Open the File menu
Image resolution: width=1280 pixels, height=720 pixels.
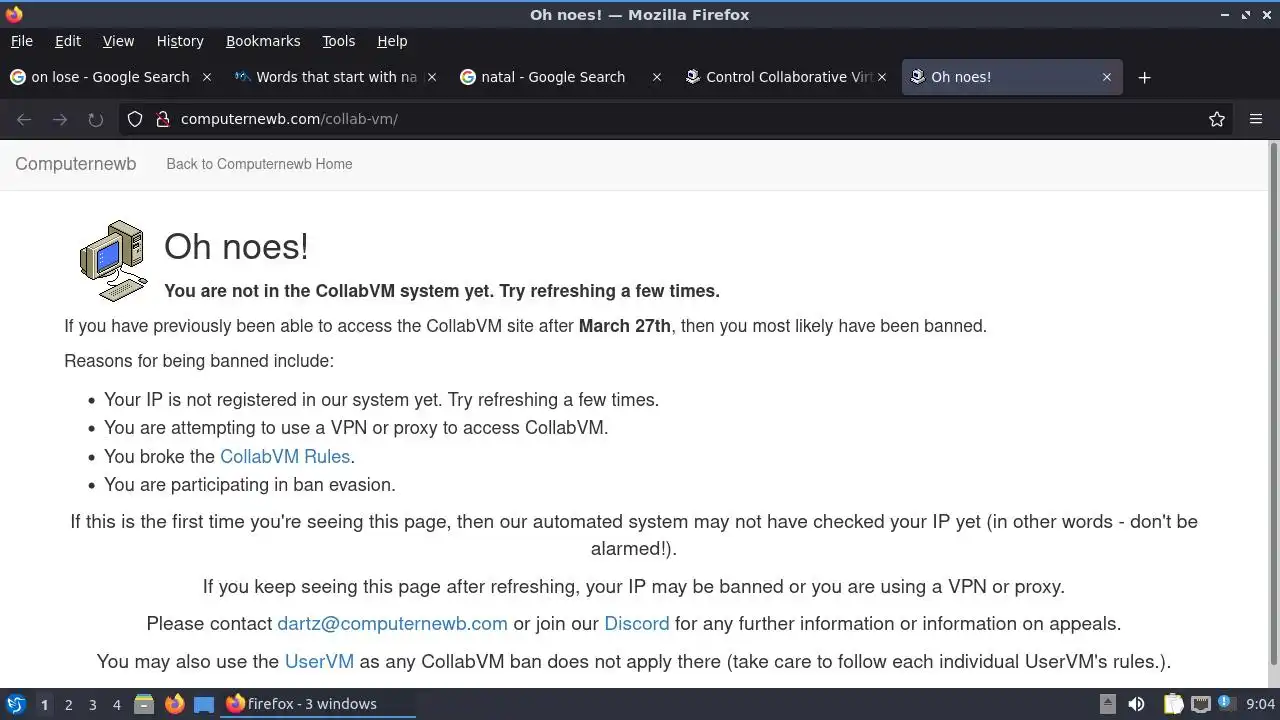point(21,41)
